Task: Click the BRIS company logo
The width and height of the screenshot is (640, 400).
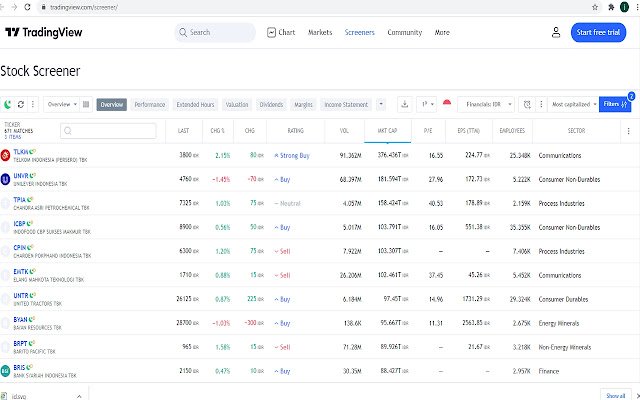Action: tap(5, 371)
